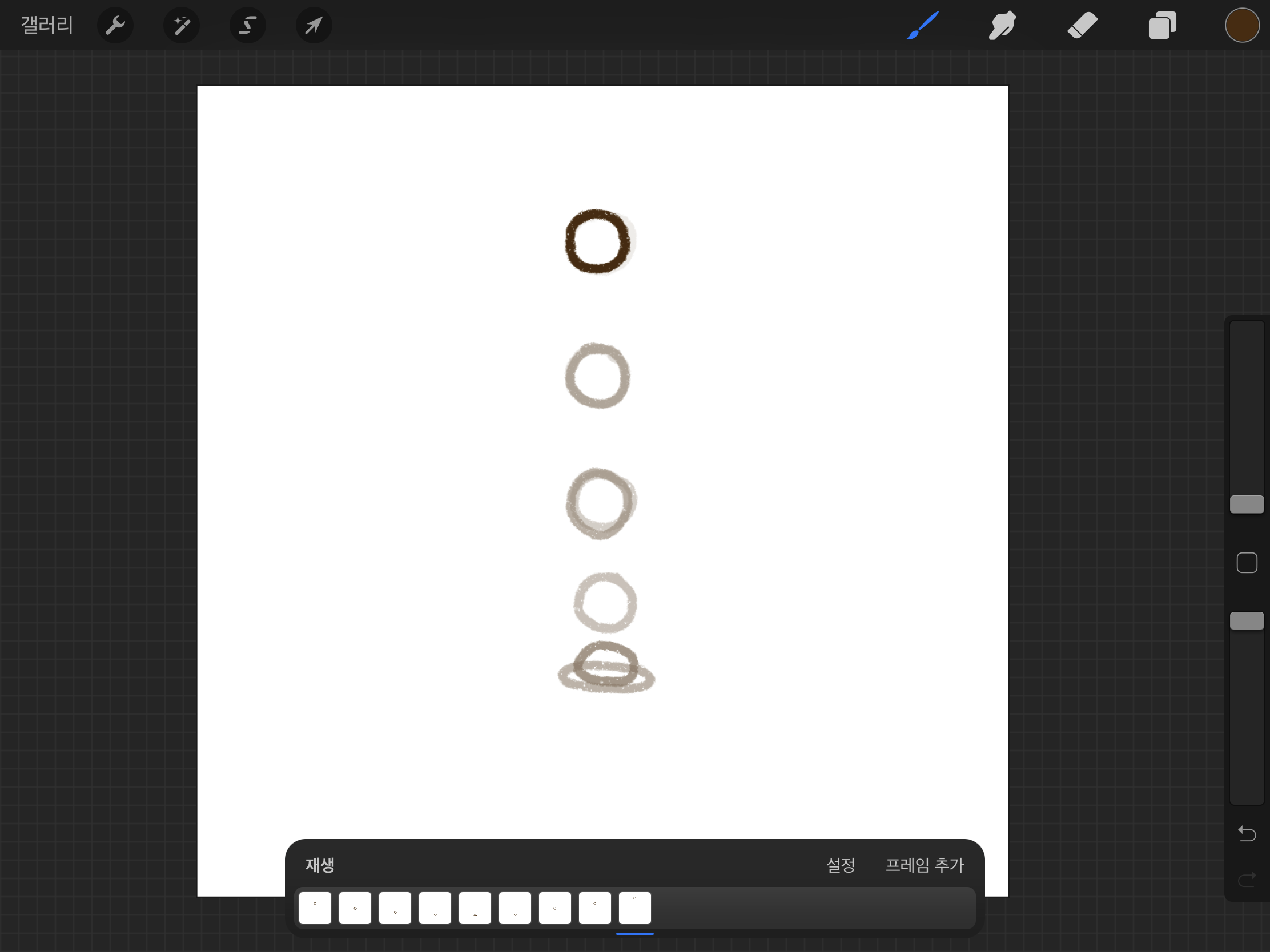
Task: Select the Brush tool
Action: click(x=923, y=25)
